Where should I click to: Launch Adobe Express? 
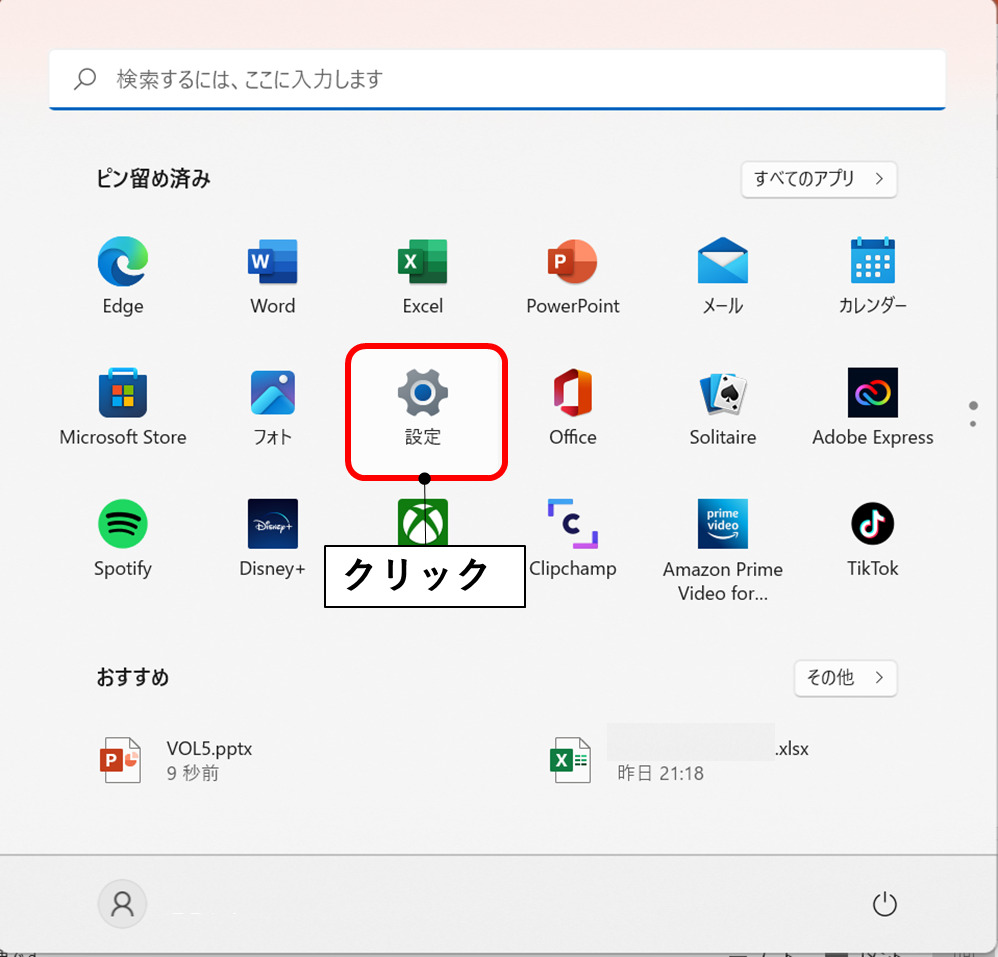pyautogui.click(x=873, y=407)
